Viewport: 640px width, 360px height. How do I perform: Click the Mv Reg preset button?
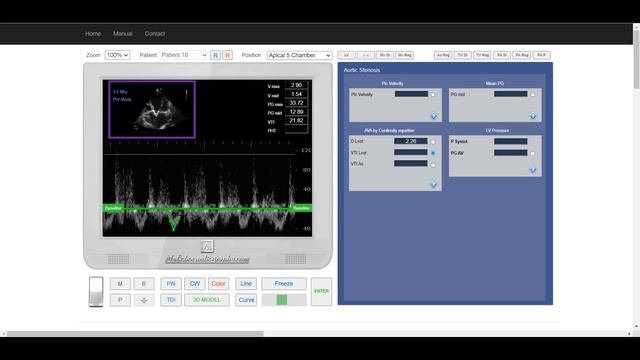coord(404,55)
